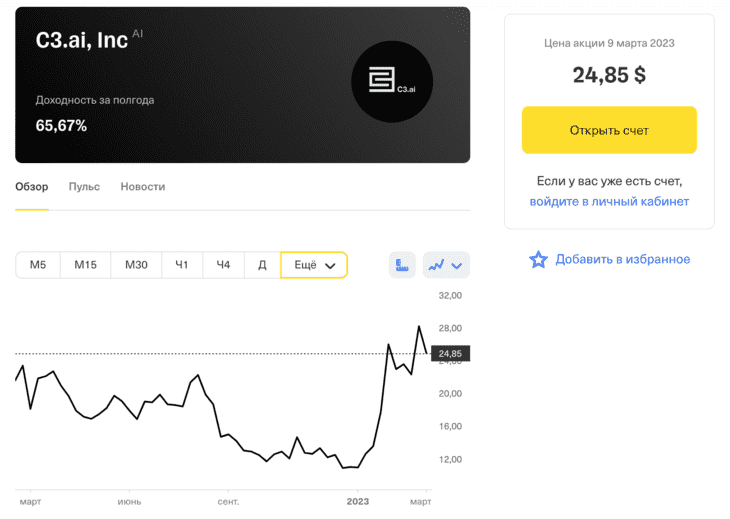Open the Обзор tab

point(32,187)
